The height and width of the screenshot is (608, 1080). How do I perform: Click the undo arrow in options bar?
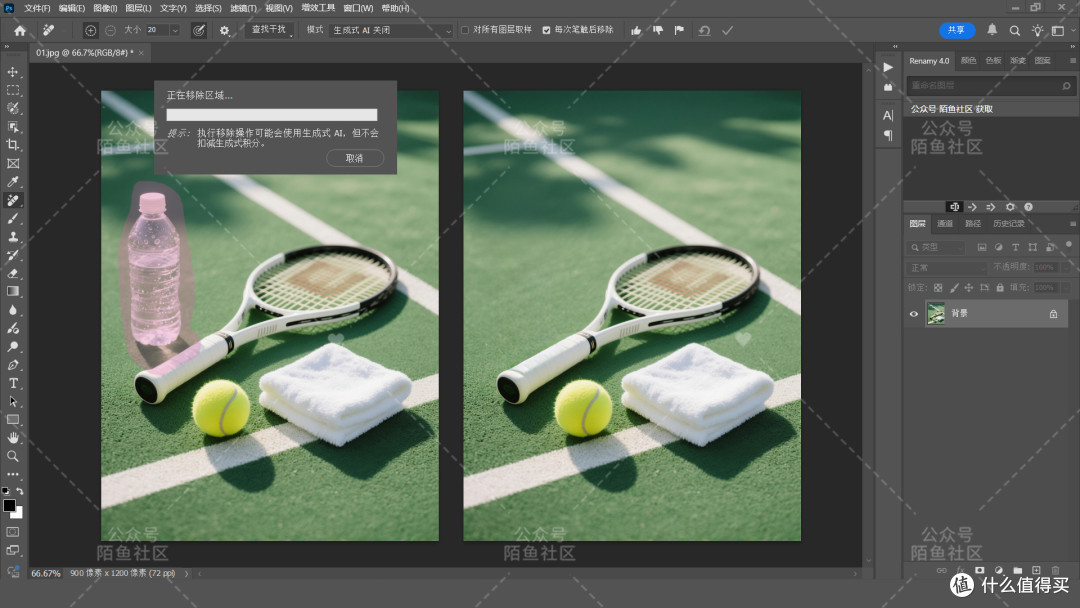[x=704, y=30]
